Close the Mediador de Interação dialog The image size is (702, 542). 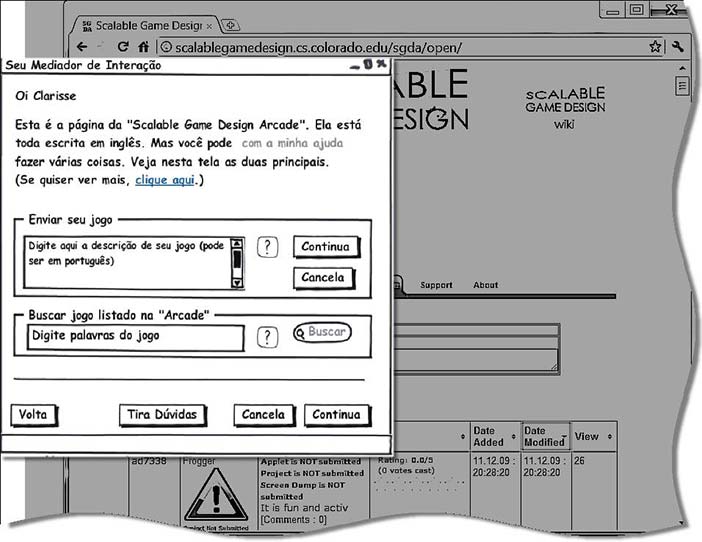pos(381,64)
